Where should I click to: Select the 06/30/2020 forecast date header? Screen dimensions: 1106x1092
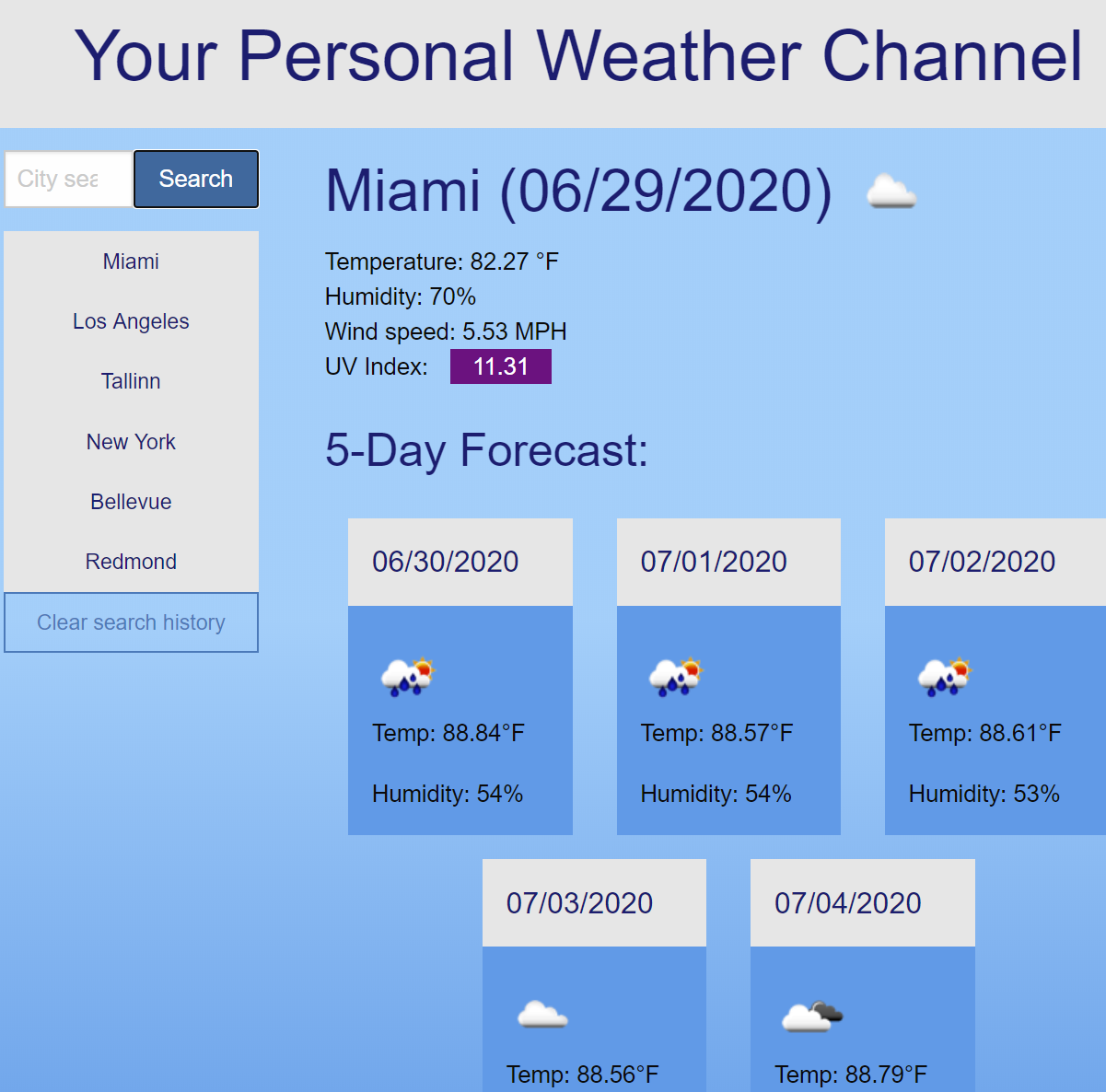(x=446, y=562)
